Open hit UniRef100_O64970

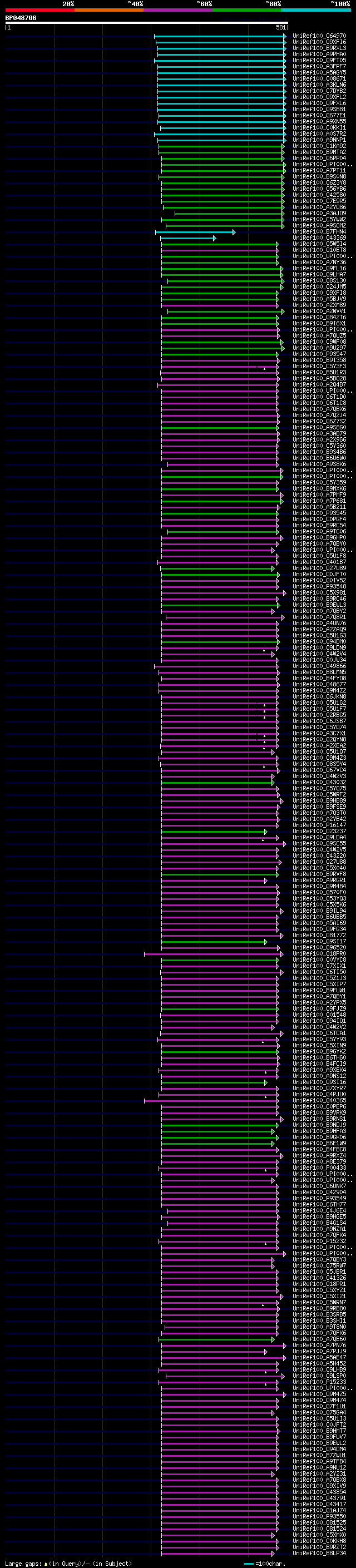click(319, 36)
